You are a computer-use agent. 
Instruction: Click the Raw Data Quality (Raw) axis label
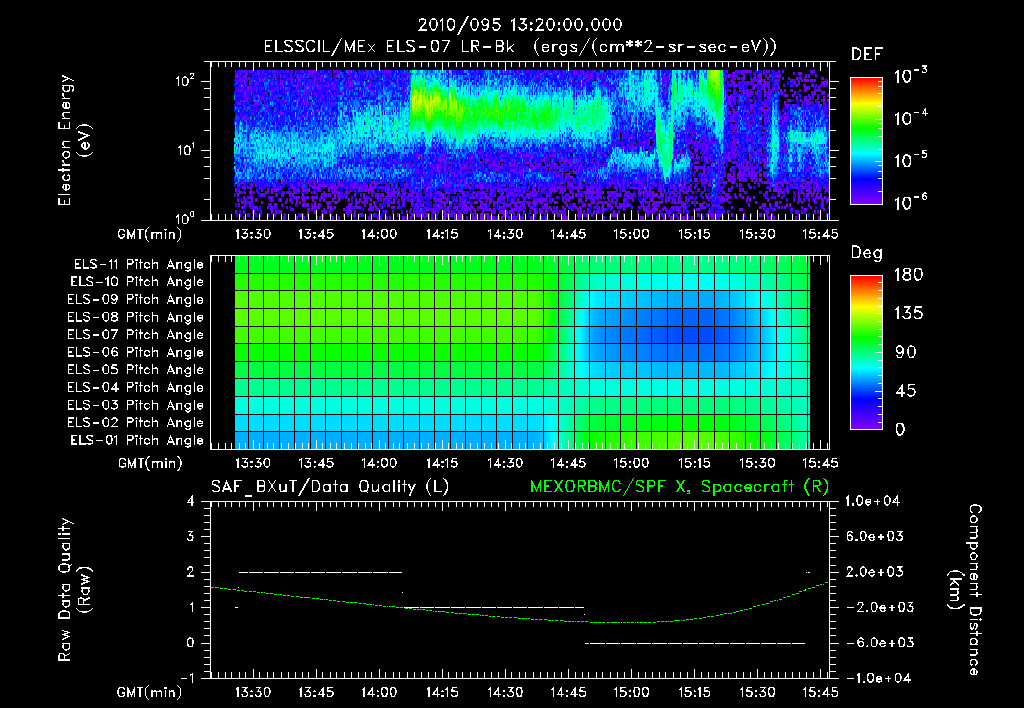(74, 590)
